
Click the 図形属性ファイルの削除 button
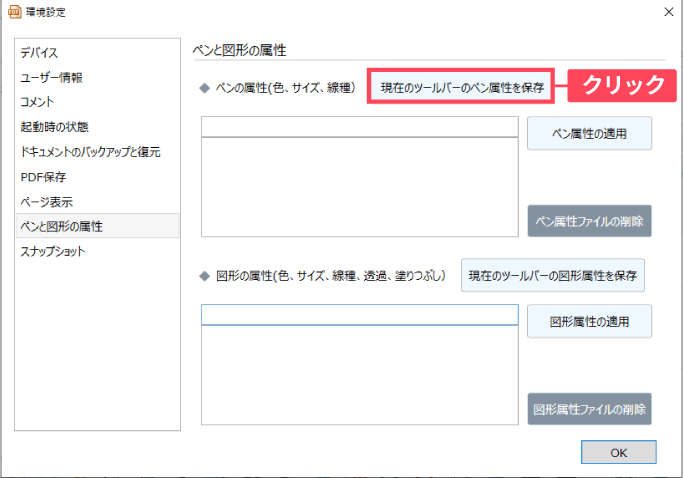(589, 409)
